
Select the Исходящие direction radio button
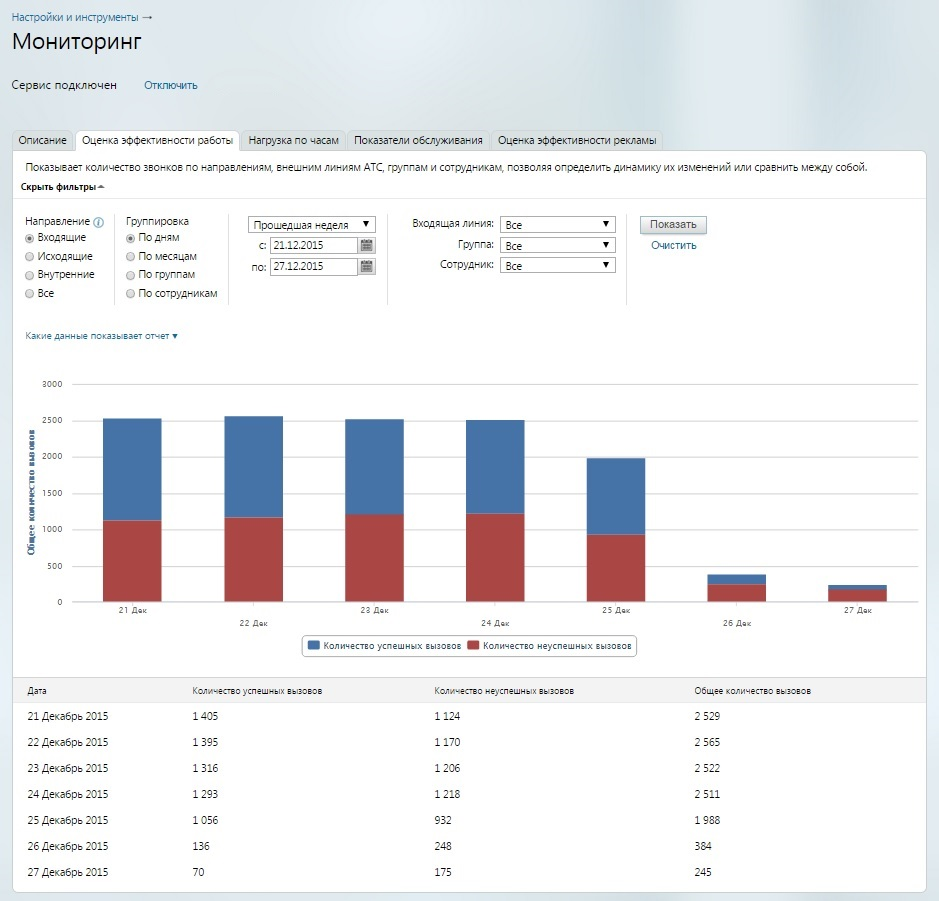[x=30, y=257]
